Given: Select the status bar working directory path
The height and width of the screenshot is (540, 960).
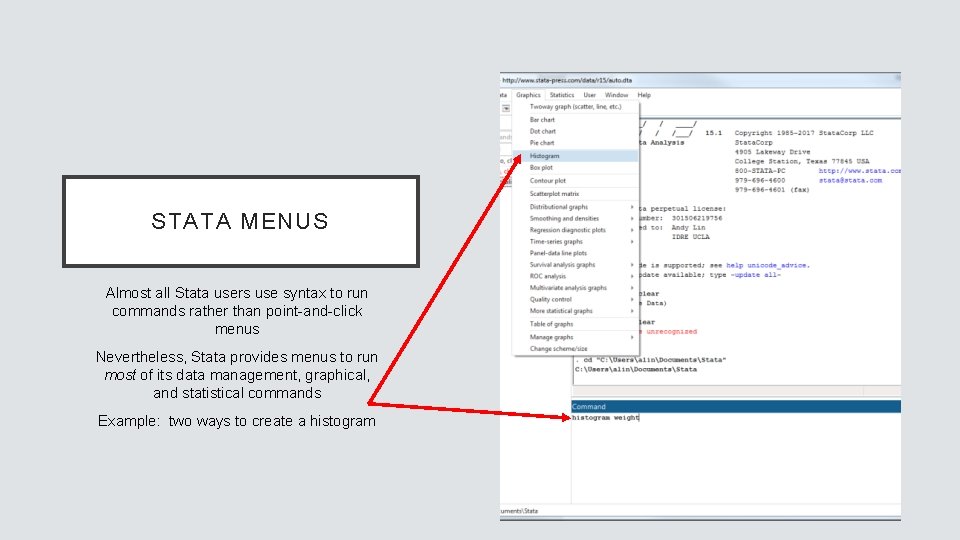Looking at the screenshot, I should 519,511.
